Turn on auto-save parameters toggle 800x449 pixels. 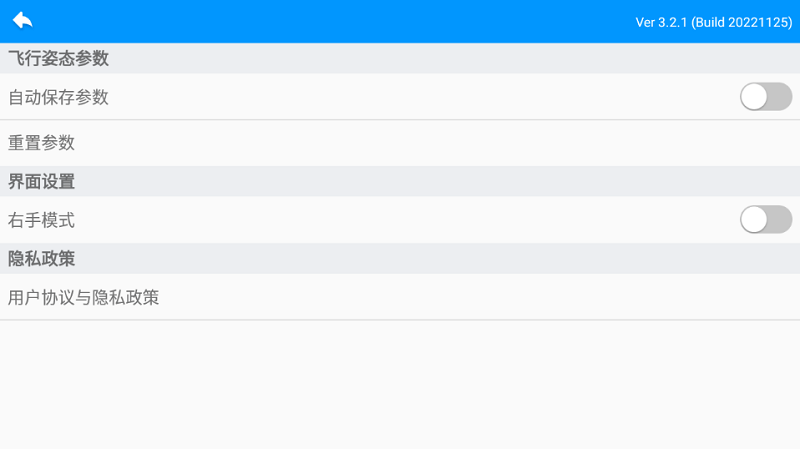pyautogui.click(x=765, y=97)
